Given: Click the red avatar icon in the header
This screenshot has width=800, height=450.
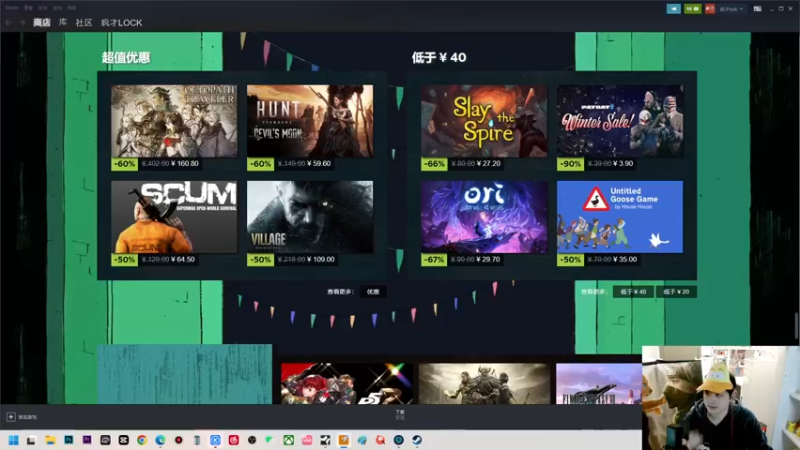Looking at the screenshot, I should pyautogui.click(x=710, y=9).
